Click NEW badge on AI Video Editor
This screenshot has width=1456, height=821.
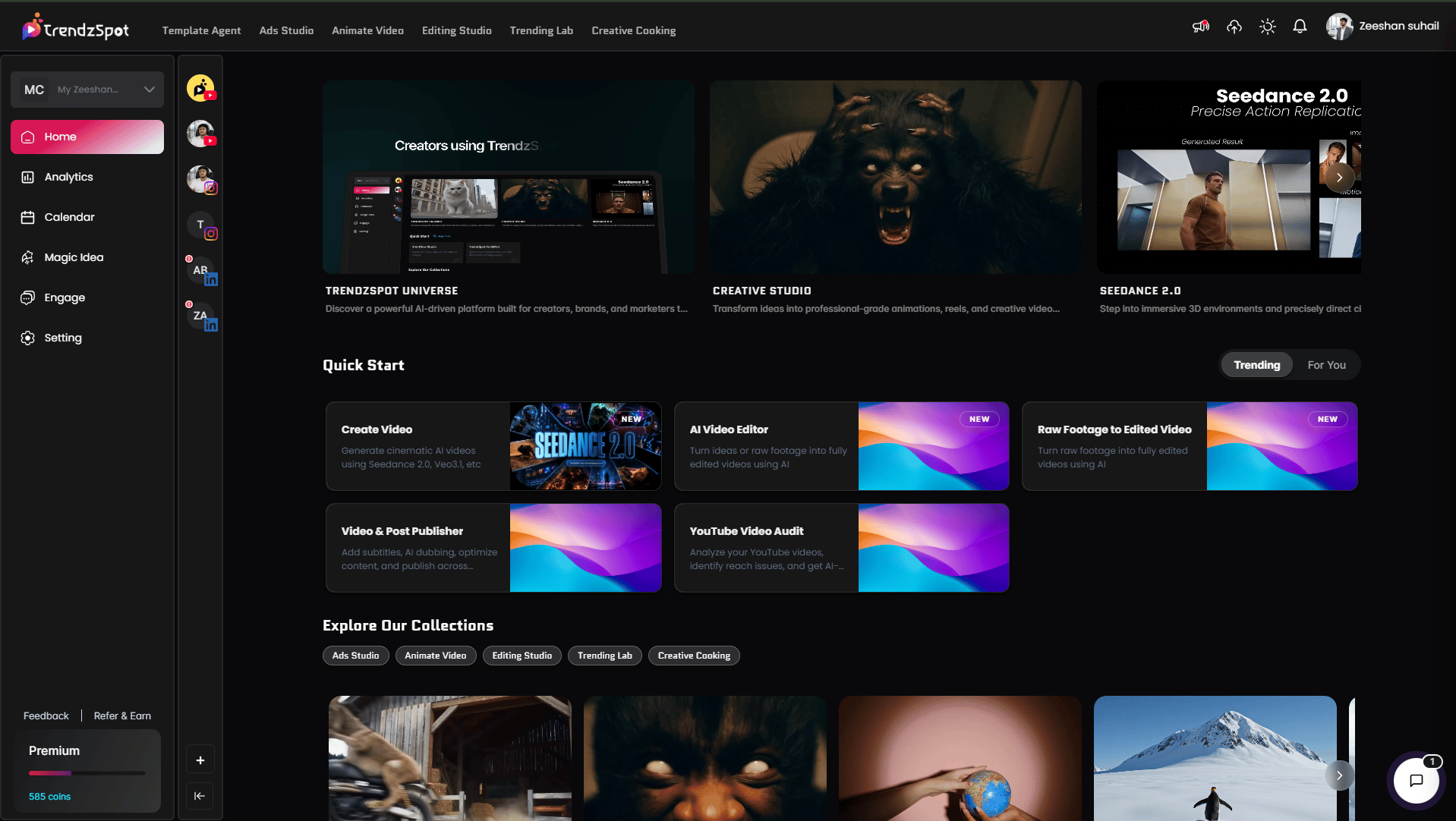(x=979, y=419)
